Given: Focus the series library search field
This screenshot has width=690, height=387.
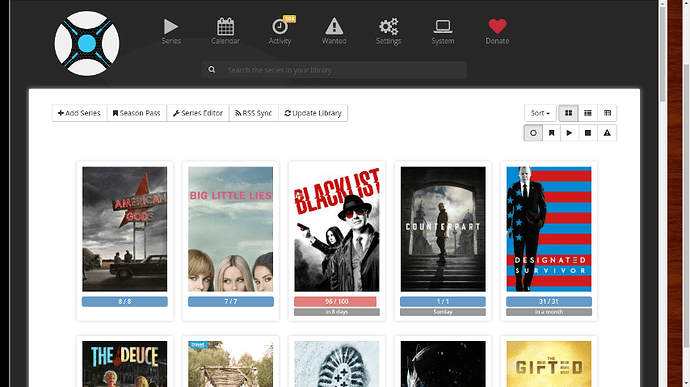Looking at the screenshot, I should [334, 70].
